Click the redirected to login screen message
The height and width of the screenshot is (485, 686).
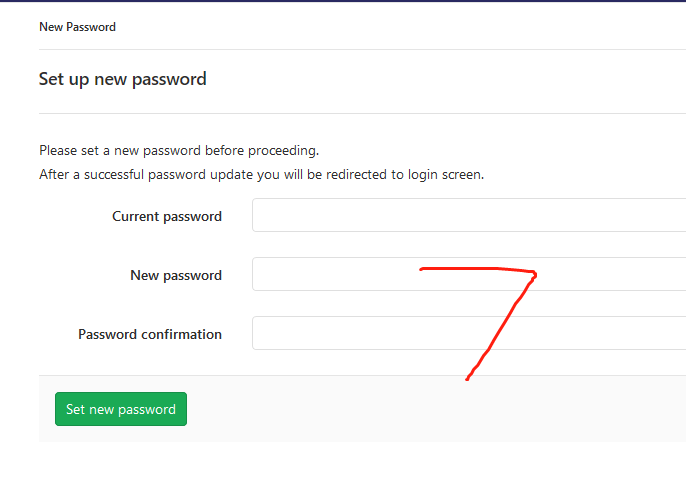[262, 175]
